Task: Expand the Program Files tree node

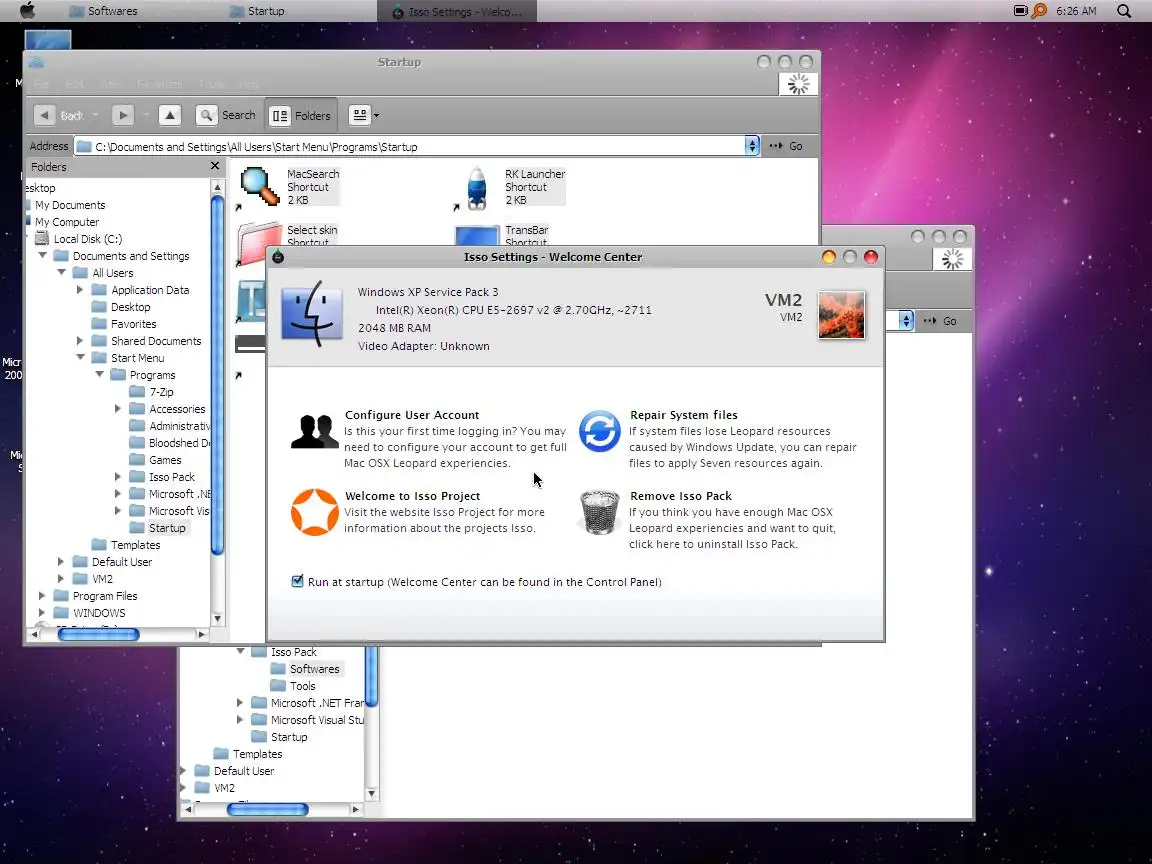Action: (x=42, y=595)
